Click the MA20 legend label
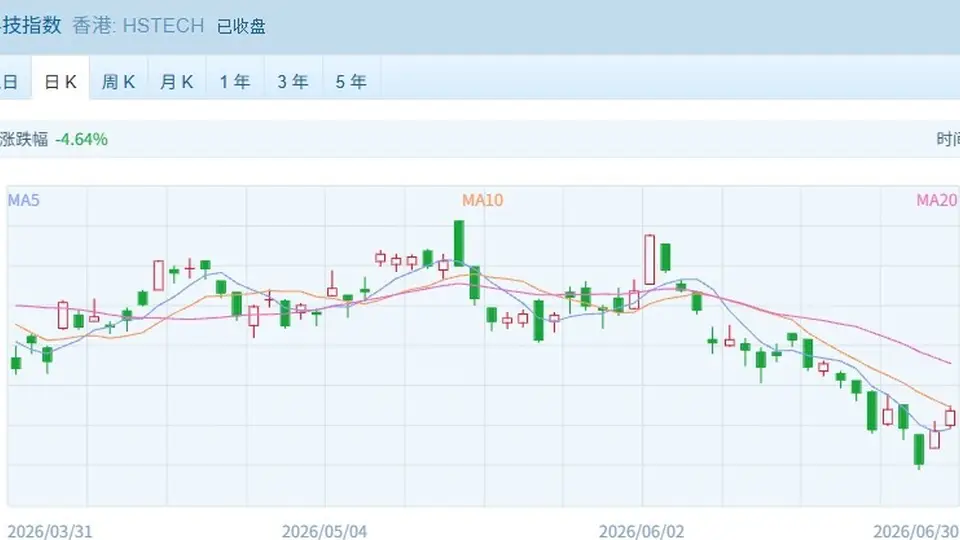Image resolution: width=960 pixels, height=540 pixels. 937,200
